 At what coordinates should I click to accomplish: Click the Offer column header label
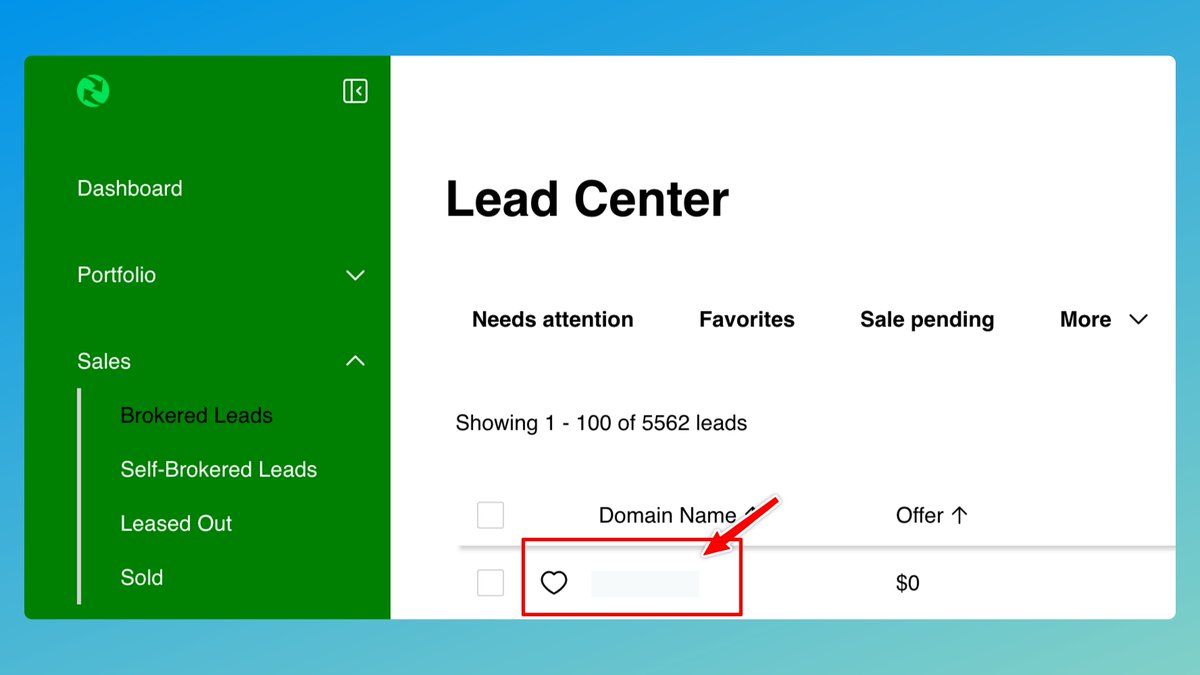click(920, 515)
